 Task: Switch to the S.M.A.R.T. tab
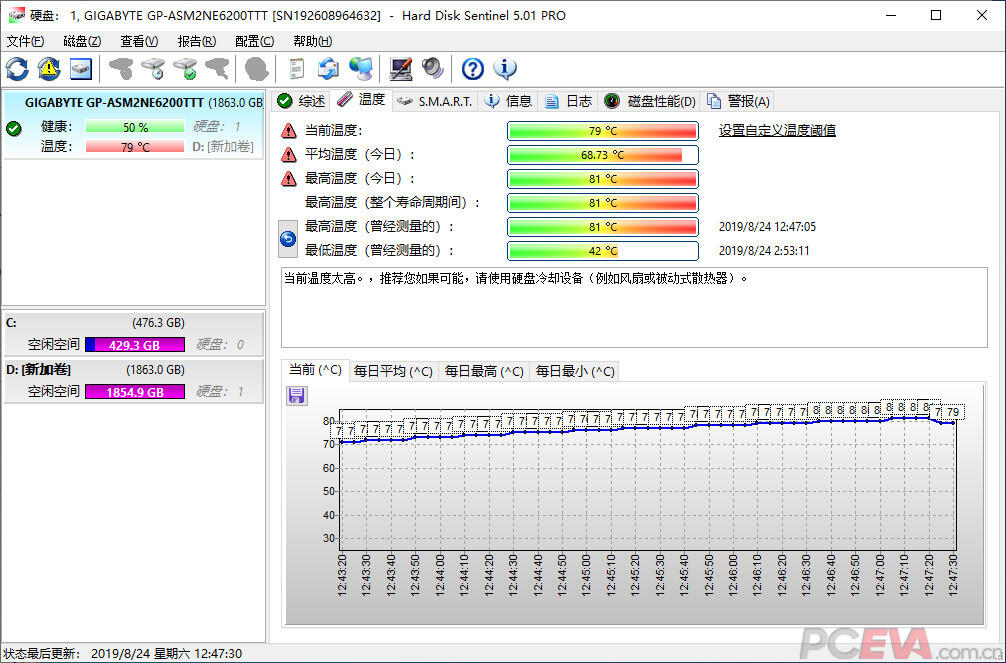[x=434, y=101]
